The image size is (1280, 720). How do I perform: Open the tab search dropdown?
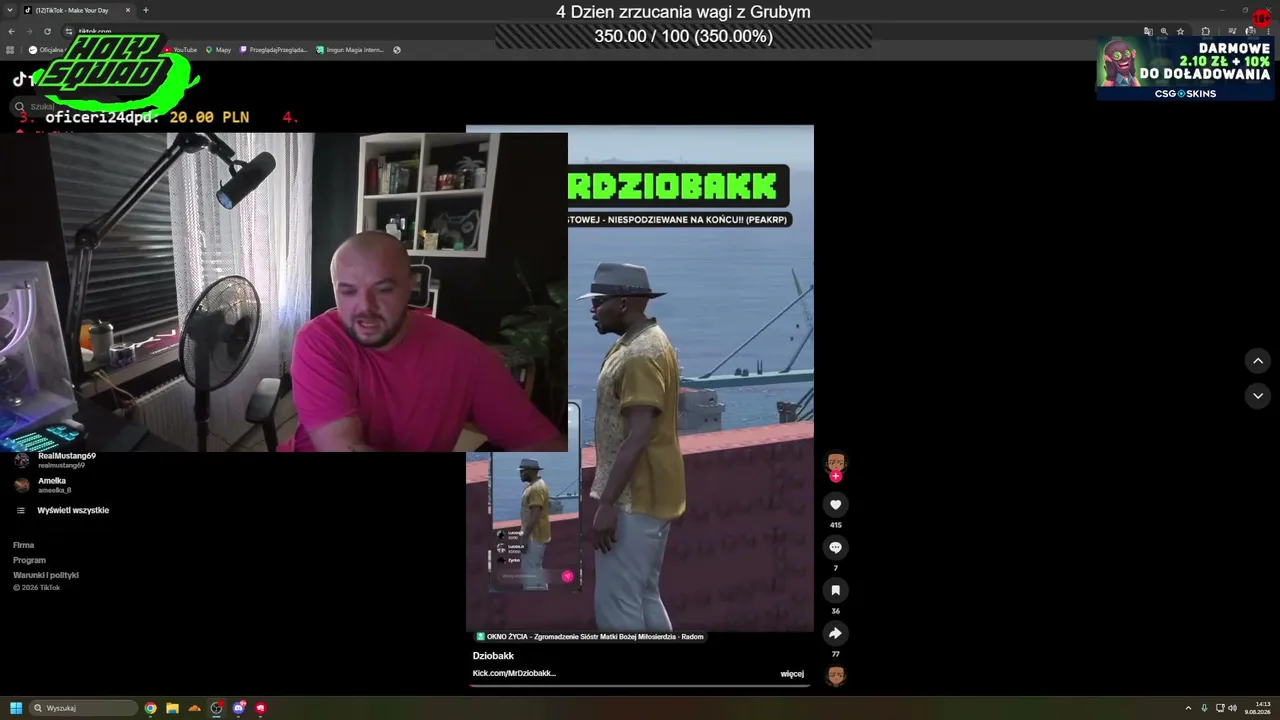coord(8,10)
